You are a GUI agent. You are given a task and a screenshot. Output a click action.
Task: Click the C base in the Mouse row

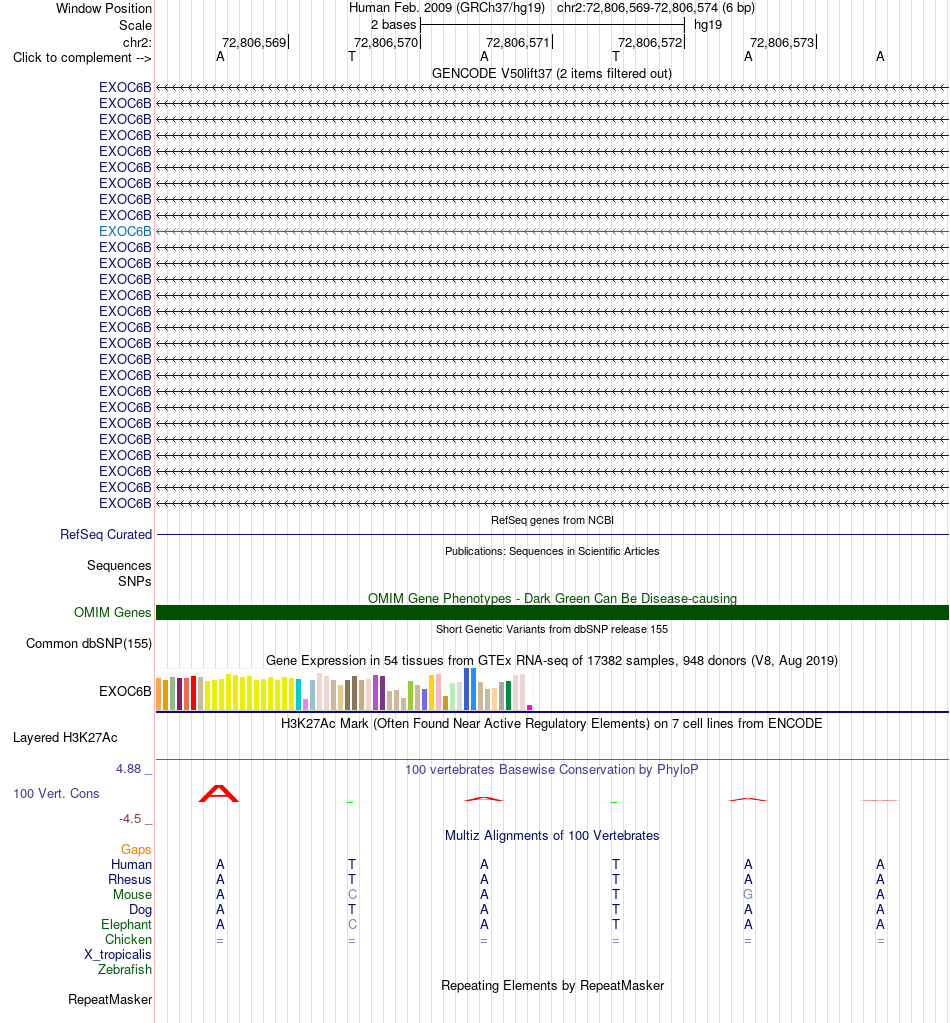click(x=352, y=894)
